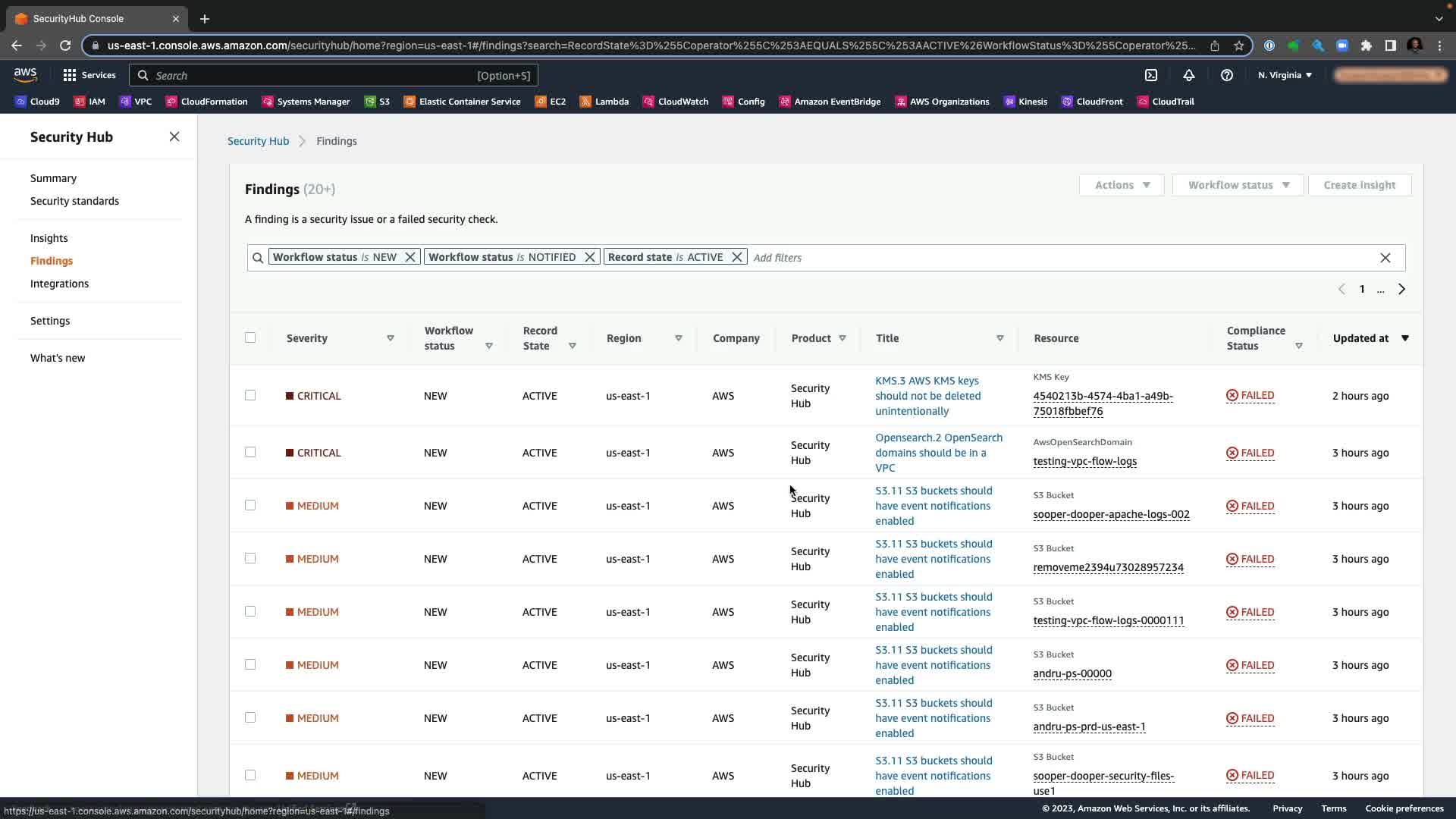Open Security standards in the sidebar
Image resolution: width=1456 pixels, height=819 pixels.
click(74, 201)
